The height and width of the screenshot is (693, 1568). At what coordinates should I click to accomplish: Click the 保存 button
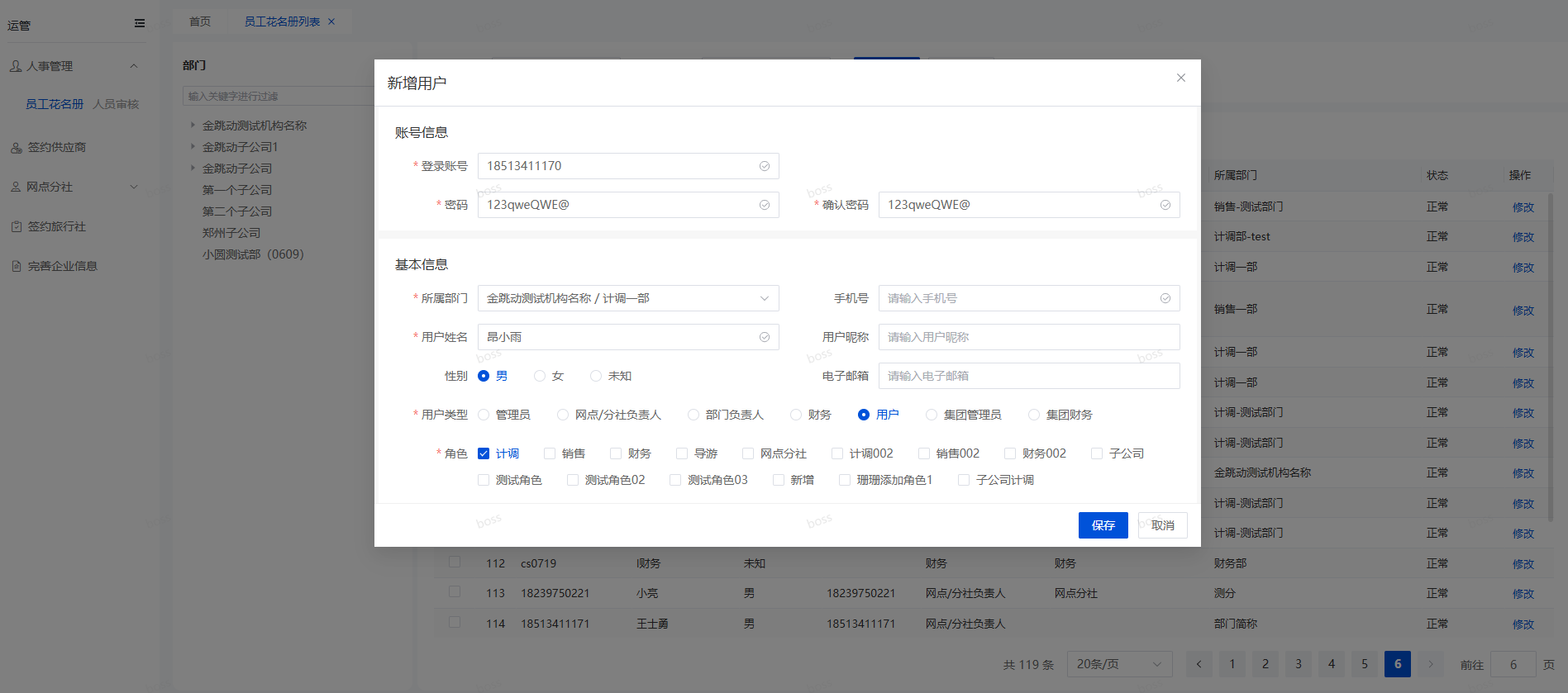pos(1103,525)
